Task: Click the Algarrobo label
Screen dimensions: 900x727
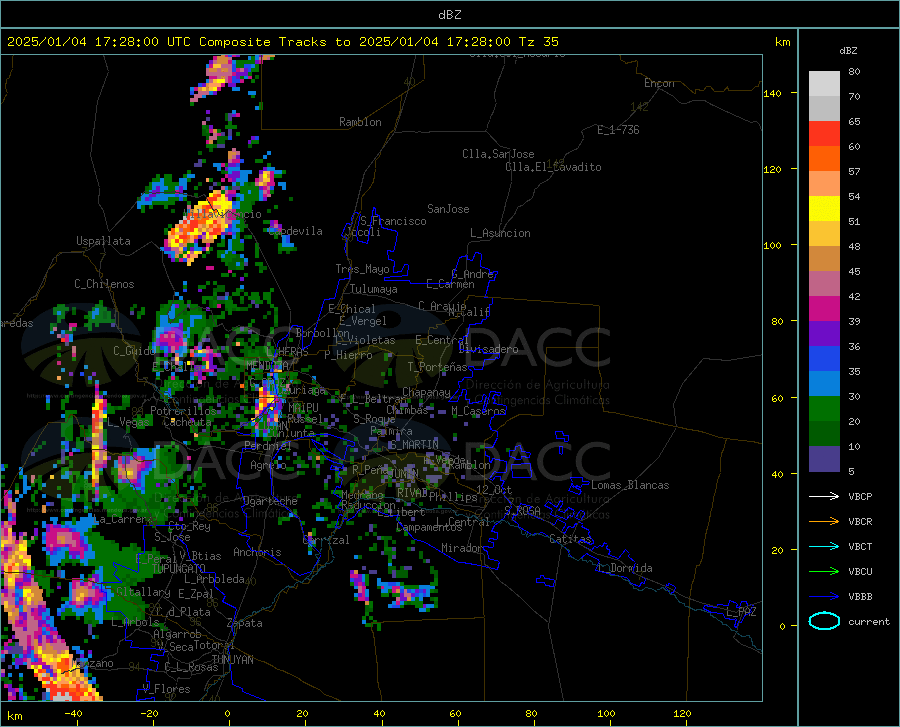Action: coord(177,634)
